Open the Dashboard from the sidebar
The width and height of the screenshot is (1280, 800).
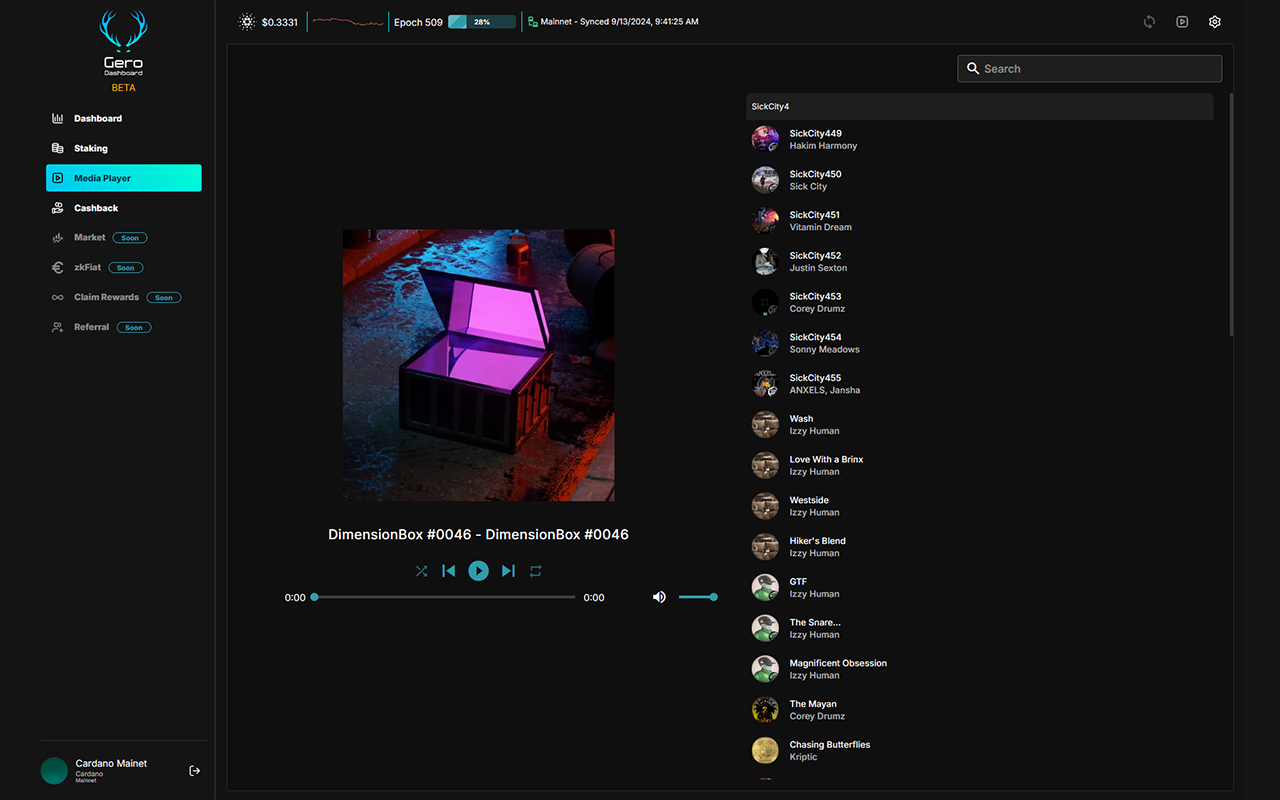(x=59, y=118)
